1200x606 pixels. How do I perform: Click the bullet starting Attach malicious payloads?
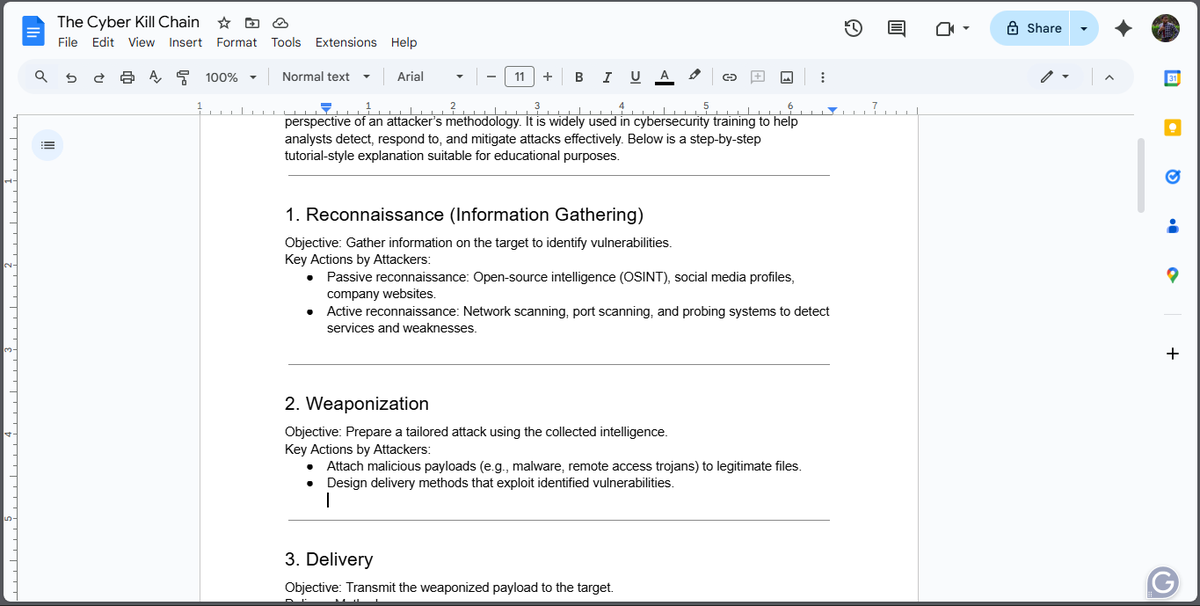click(x=564, y=466)
